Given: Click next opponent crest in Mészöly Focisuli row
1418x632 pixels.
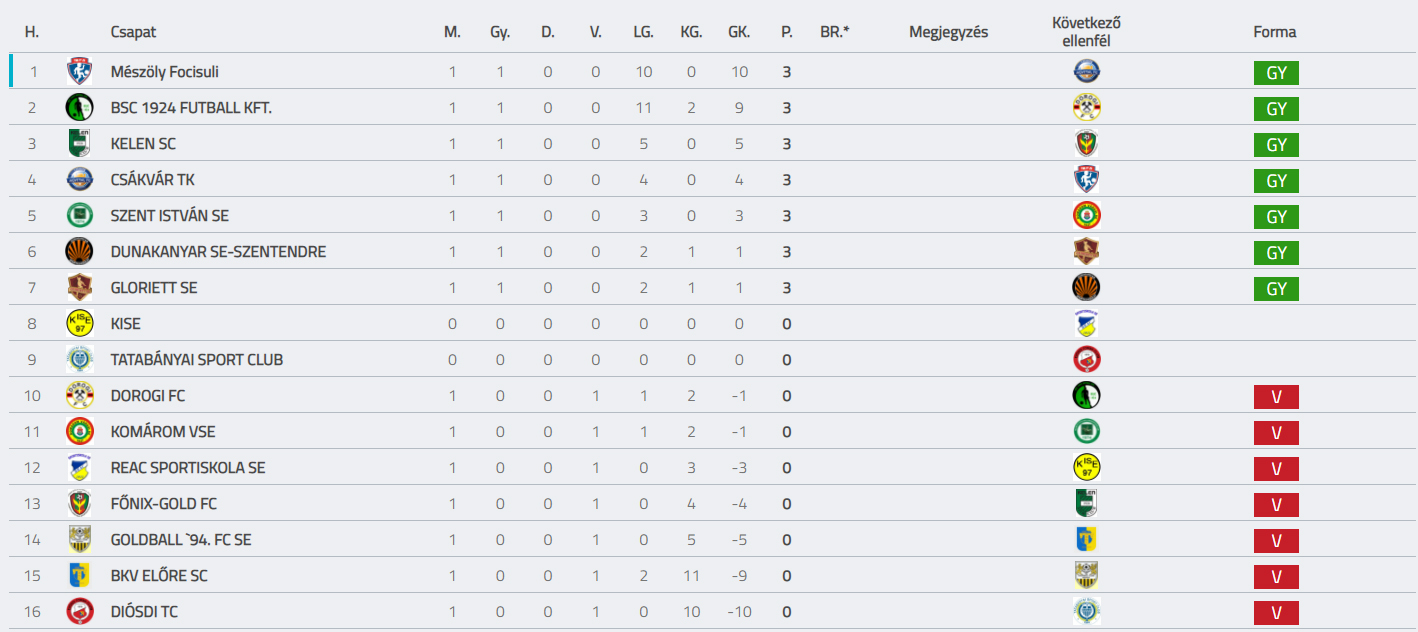Looking at the screenshot, I should pyautogui.click(x=1087, y=72).
